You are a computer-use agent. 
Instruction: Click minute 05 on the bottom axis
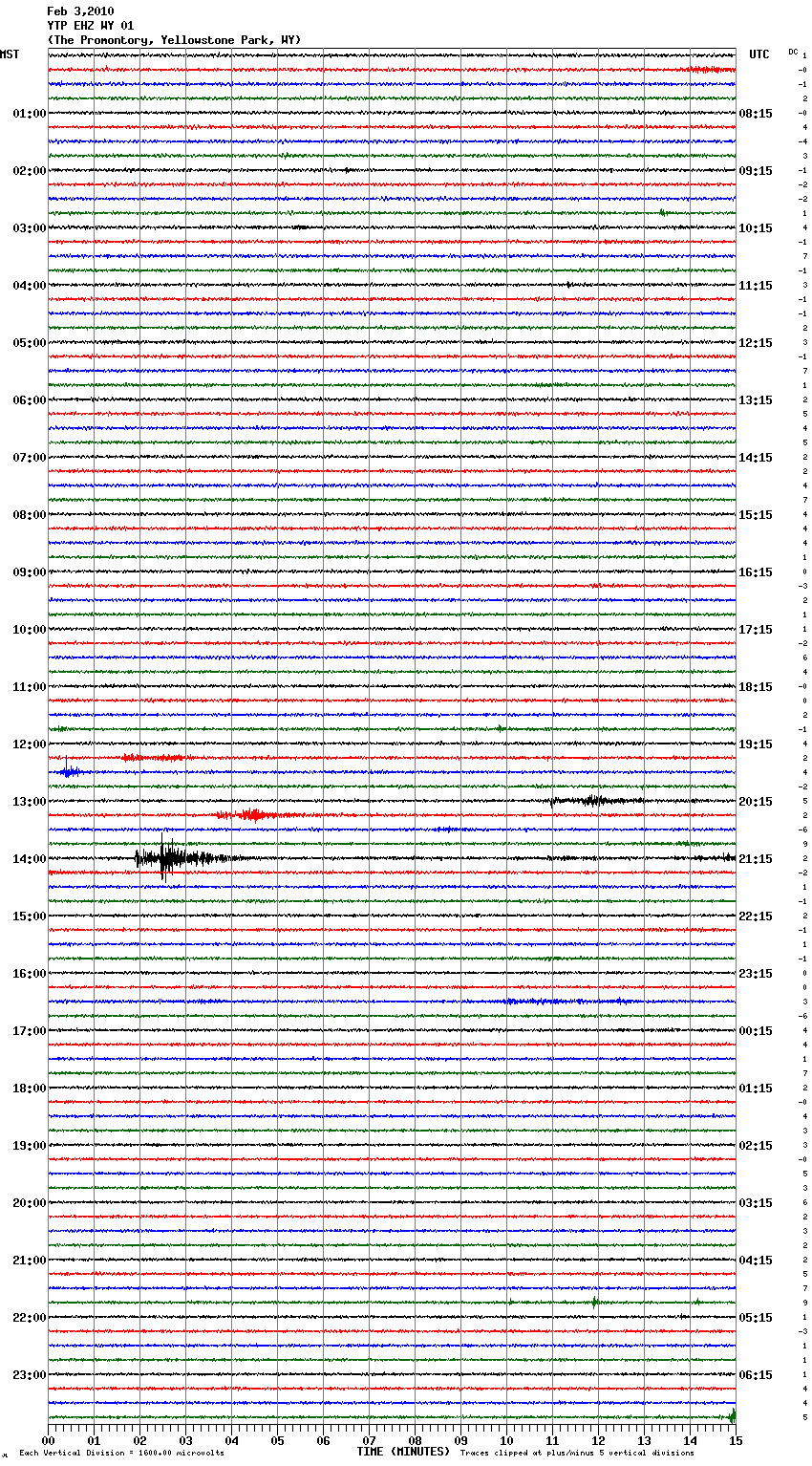(x=277, y=1440)
